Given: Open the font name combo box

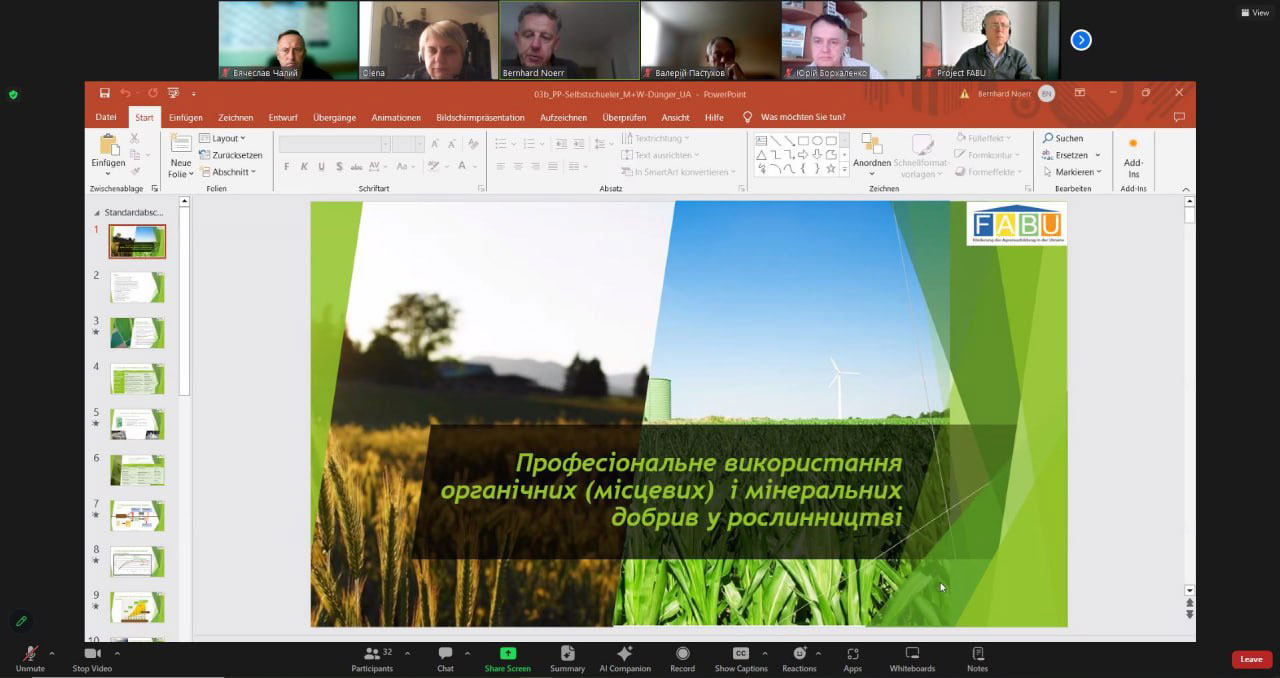Looking at the screenshot, I should (334, 145).
